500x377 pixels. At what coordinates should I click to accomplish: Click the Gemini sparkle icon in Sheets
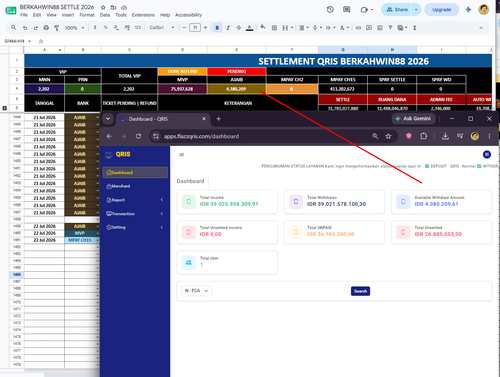point(468,10)
